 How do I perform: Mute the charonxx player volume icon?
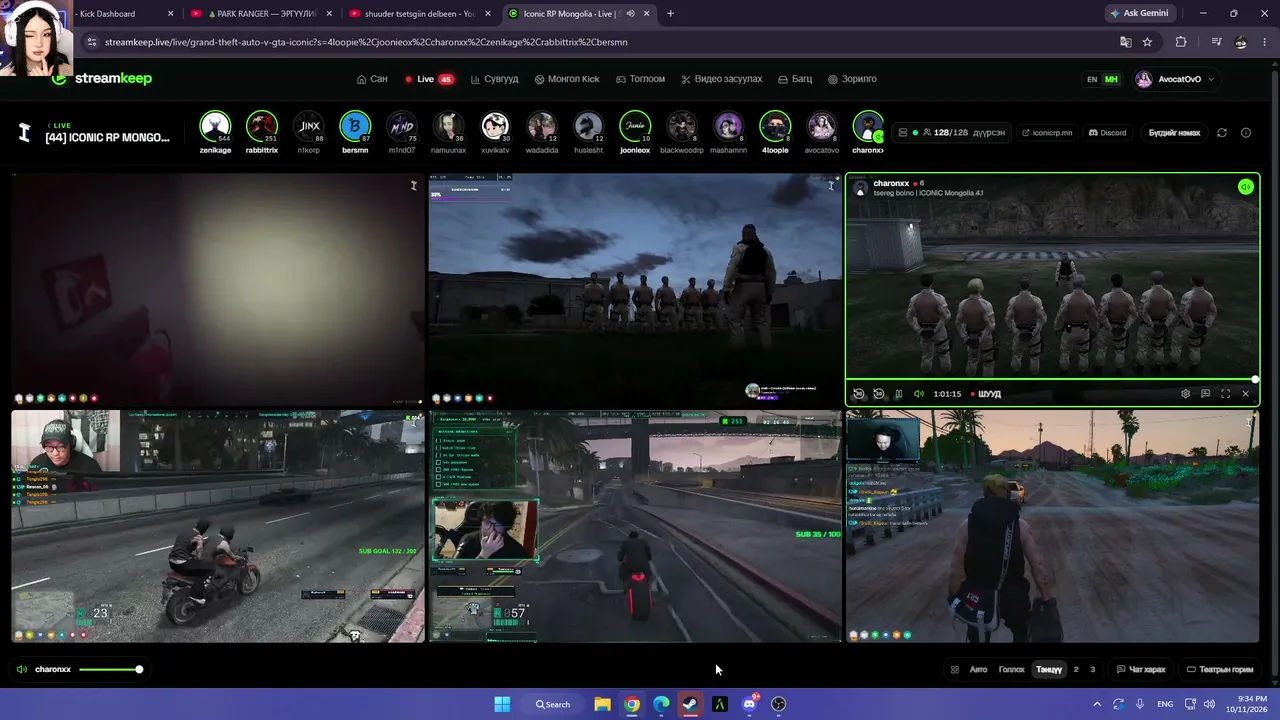point(919,394)
